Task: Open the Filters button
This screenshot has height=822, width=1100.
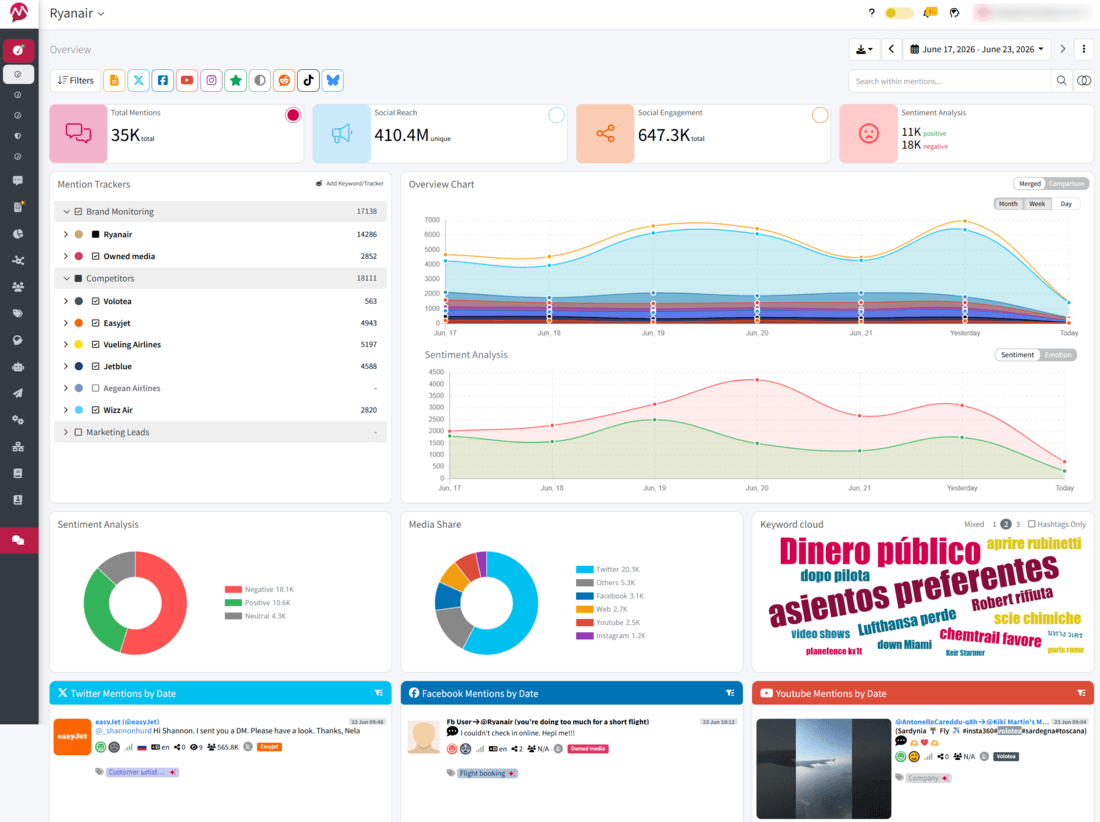Action: pyautogui.click(x=76, y=81)
